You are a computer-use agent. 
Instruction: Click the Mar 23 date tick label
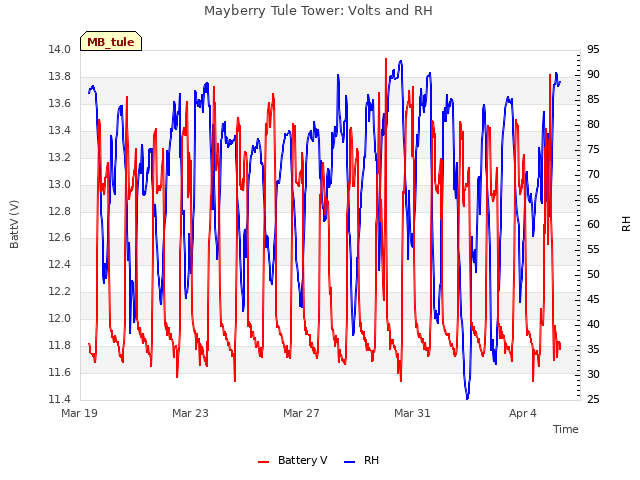[x=190, y=413]
